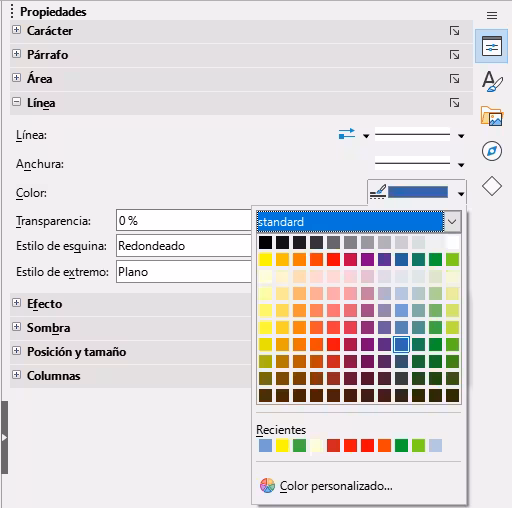The image size is (512, 508).
Task: Open sidebar settings hamburger menu
Action: click(492, 15)
